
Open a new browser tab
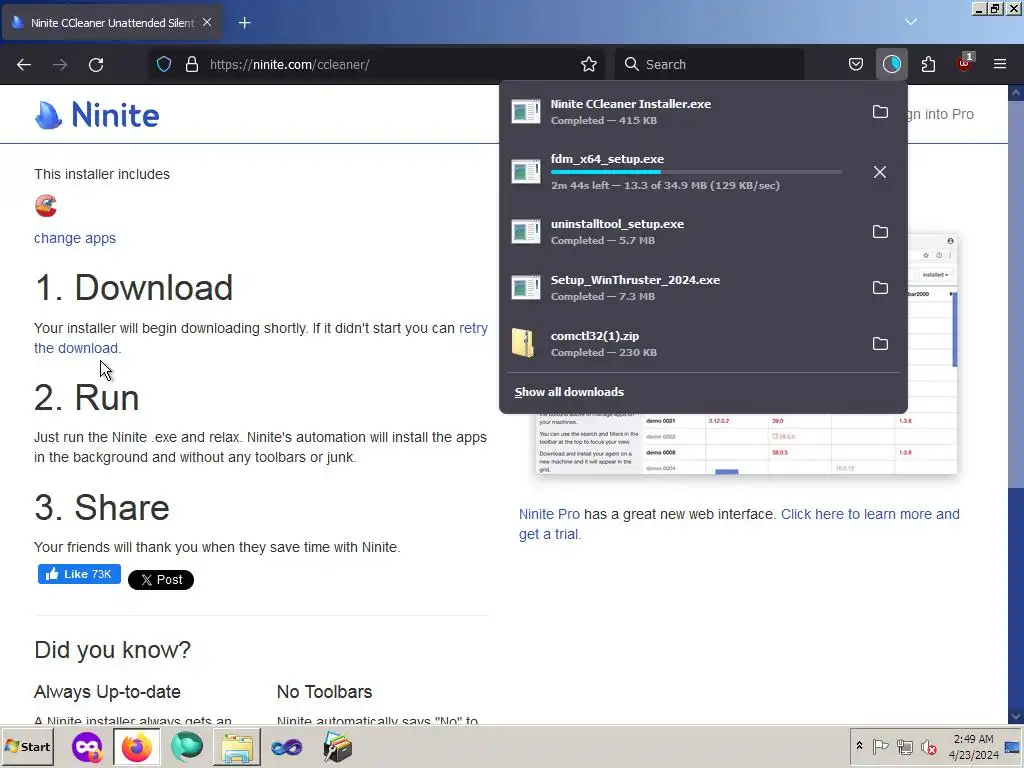(x=244, y=23)
